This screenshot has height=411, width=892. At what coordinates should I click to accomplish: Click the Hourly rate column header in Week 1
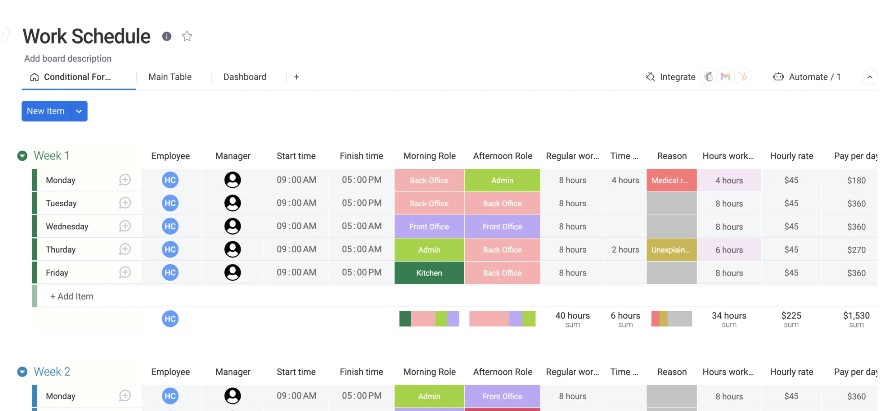[791, 156]
